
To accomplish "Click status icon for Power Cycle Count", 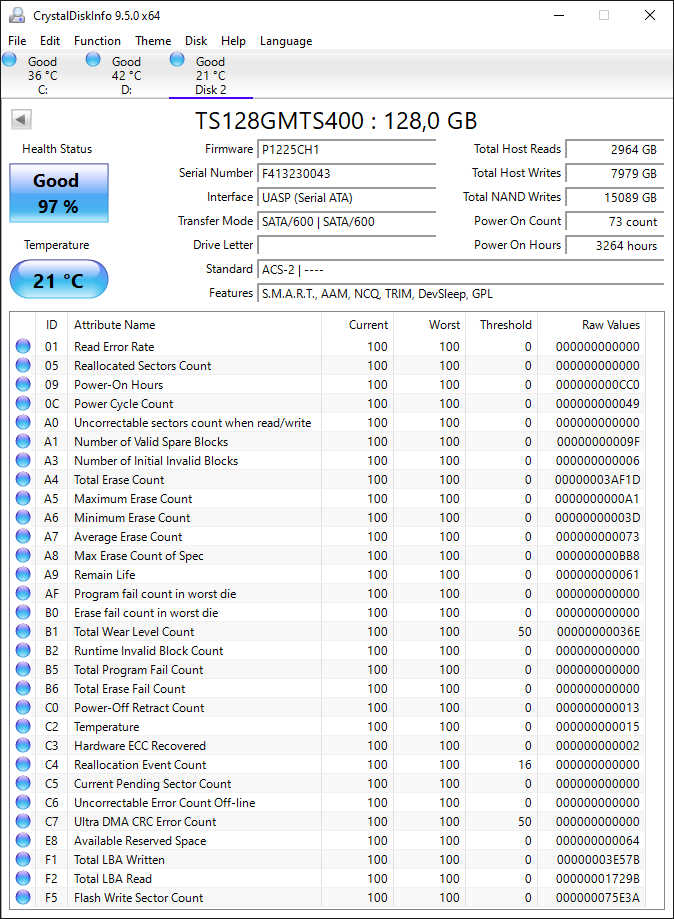I will click(x=23, y=403).
